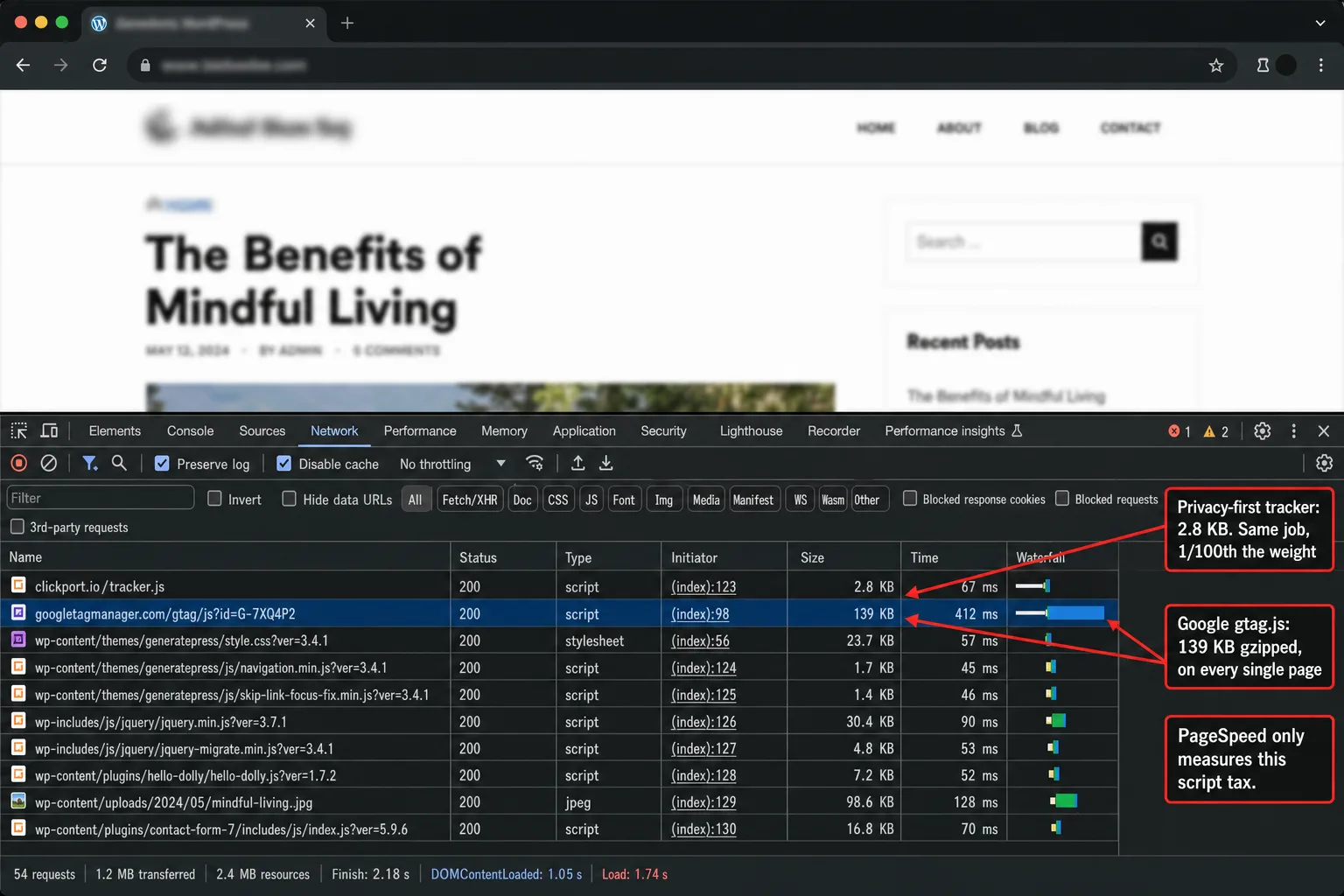Sort requests by the Status column

click(503, 557)
